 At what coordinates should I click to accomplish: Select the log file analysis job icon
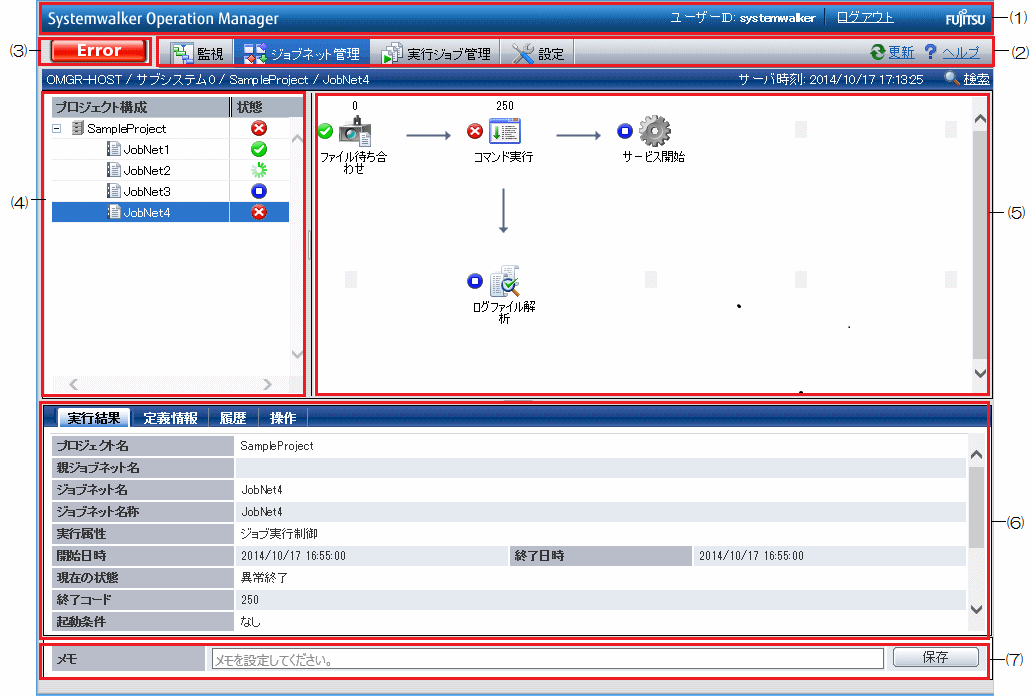pyautogui.click(x=505, y=281)
